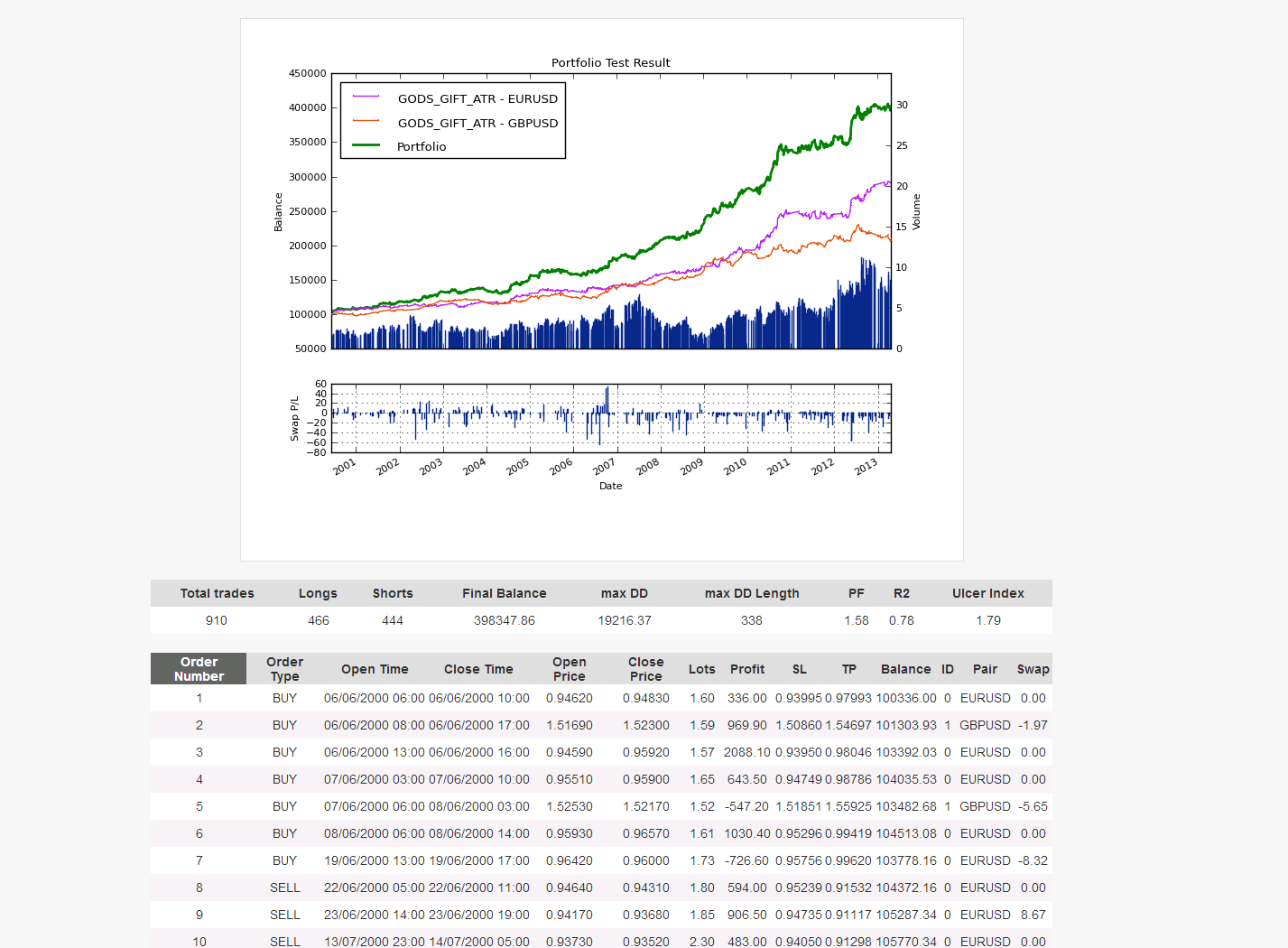Select Ulcer Index value 1.79
1288x948 pixels.
click(x=988, y=620)
